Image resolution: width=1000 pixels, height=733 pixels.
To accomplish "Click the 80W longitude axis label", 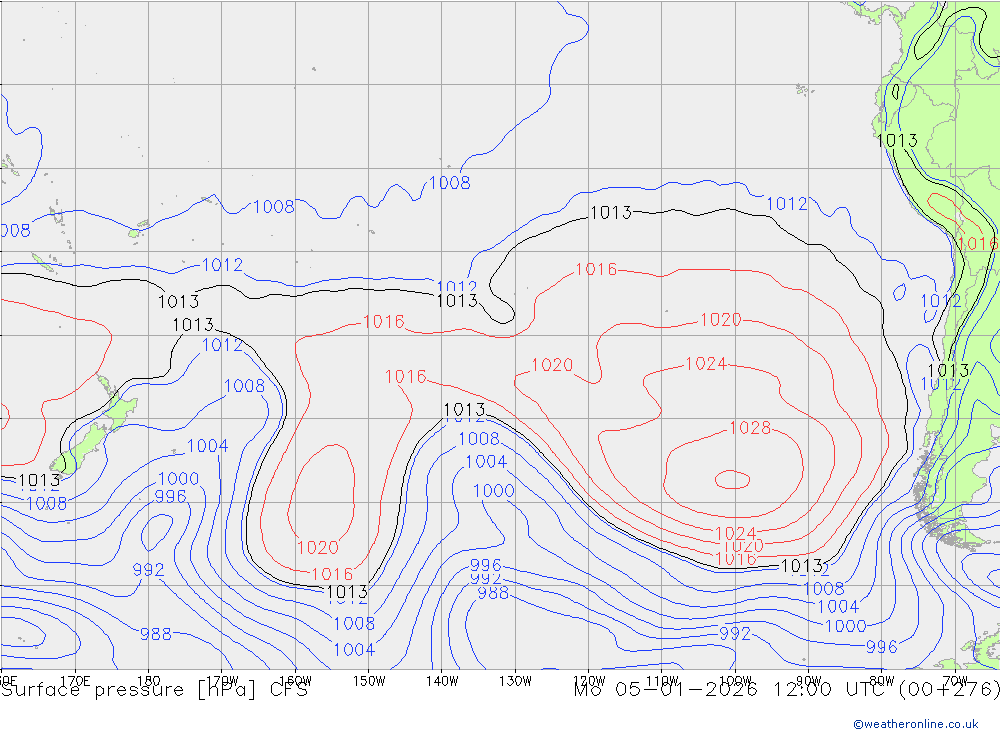I will tap(882, 681).
